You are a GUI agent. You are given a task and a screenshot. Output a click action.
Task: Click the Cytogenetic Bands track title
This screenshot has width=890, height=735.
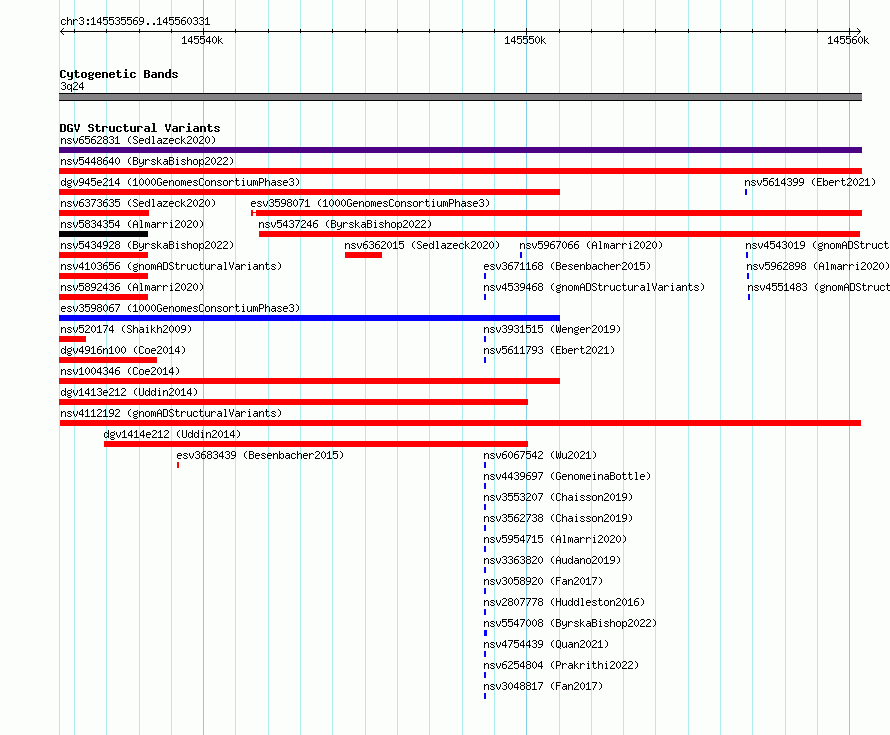point(119,74)
